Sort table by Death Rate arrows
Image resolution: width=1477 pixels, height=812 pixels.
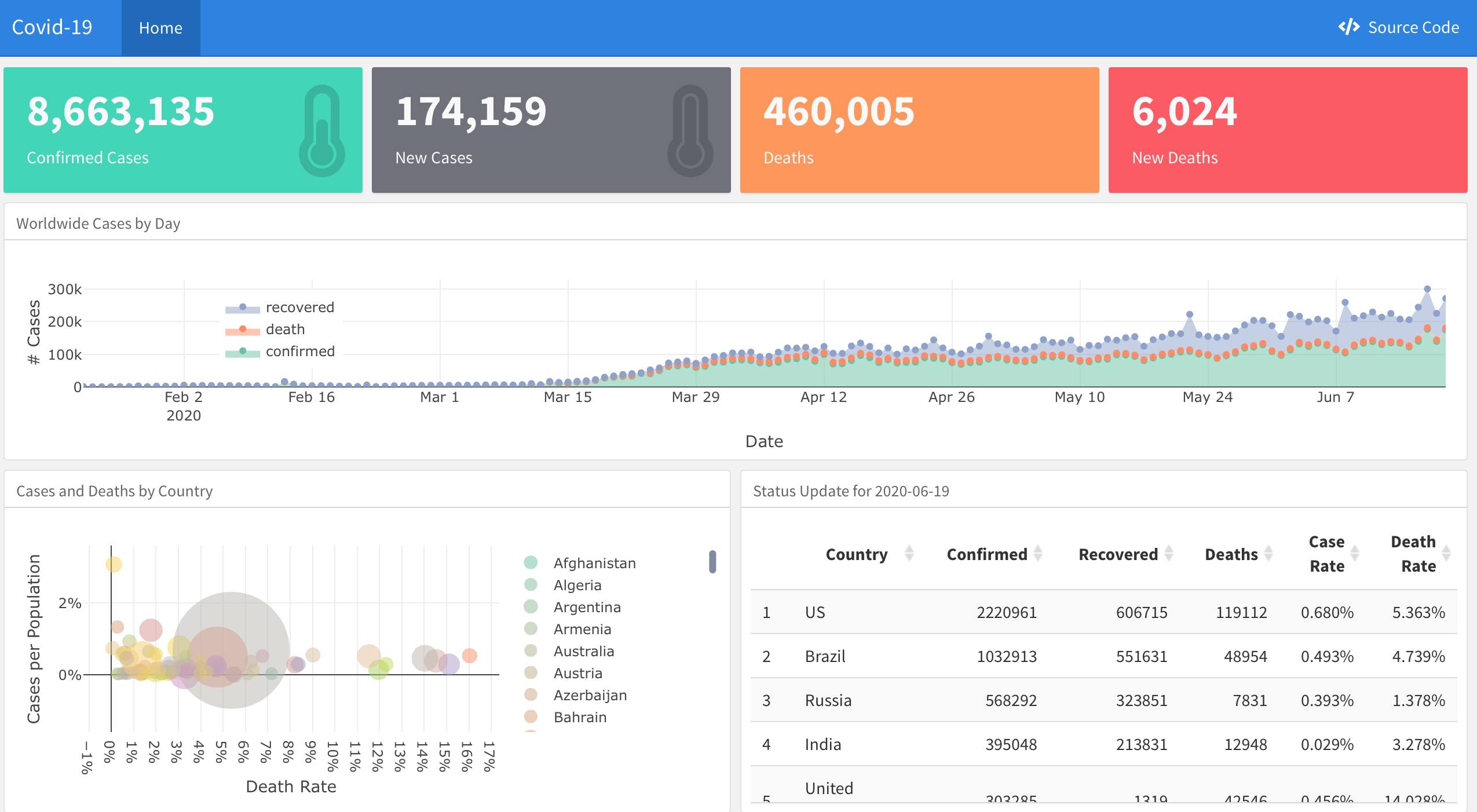[x=1446, y=554]
